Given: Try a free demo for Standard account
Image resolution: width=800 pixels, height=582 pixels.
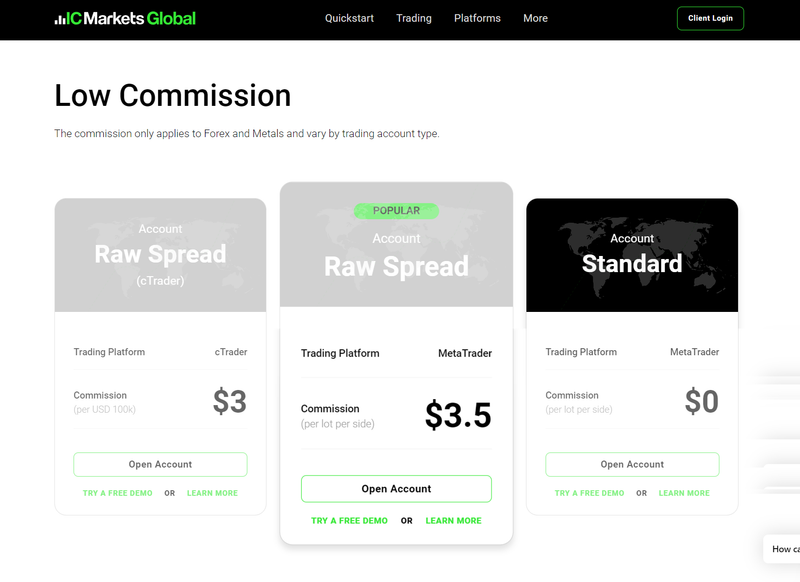Looking at the screenshot, I should click(x=589, y=493).
